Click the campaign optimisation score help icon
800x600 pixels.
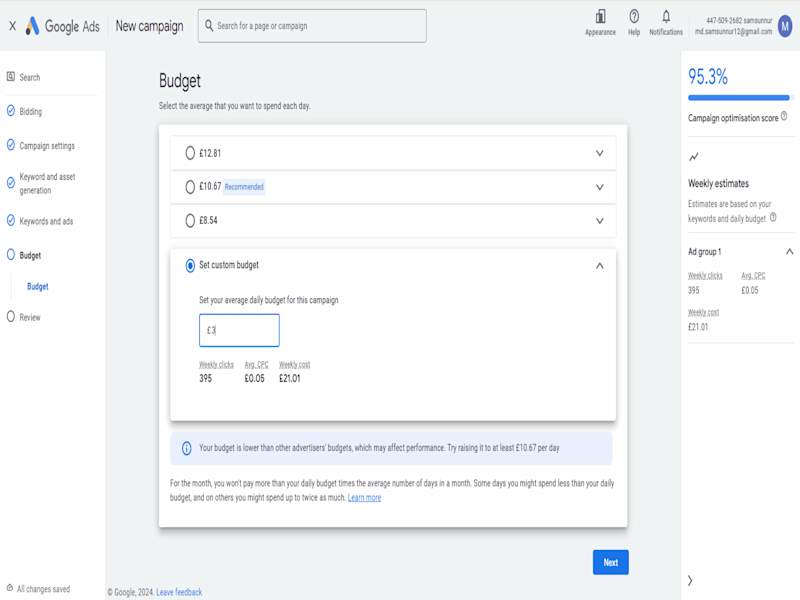click(x=784, y=116)
